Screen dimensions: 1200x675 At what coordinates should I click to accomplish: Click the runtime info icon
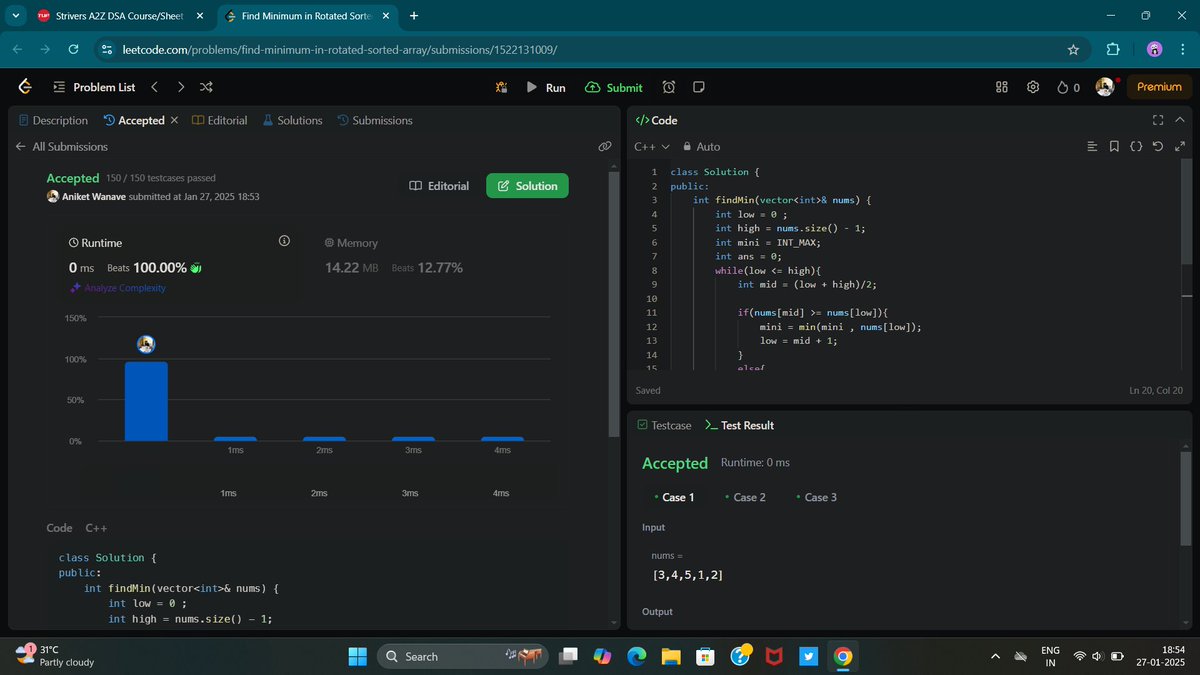click(x=284, y=241)
